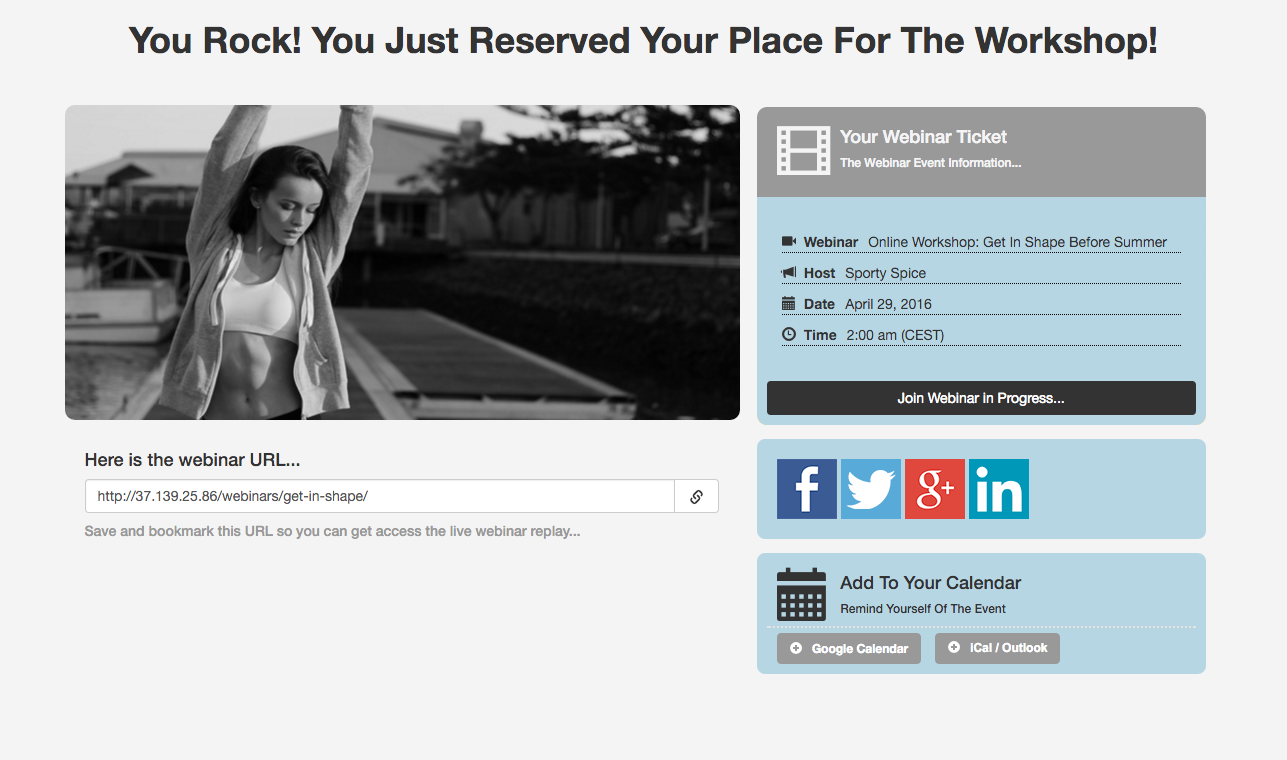The image size is (1287, 760).
Task: Share on Twitter via bird icon
Action: click(870, 489)
